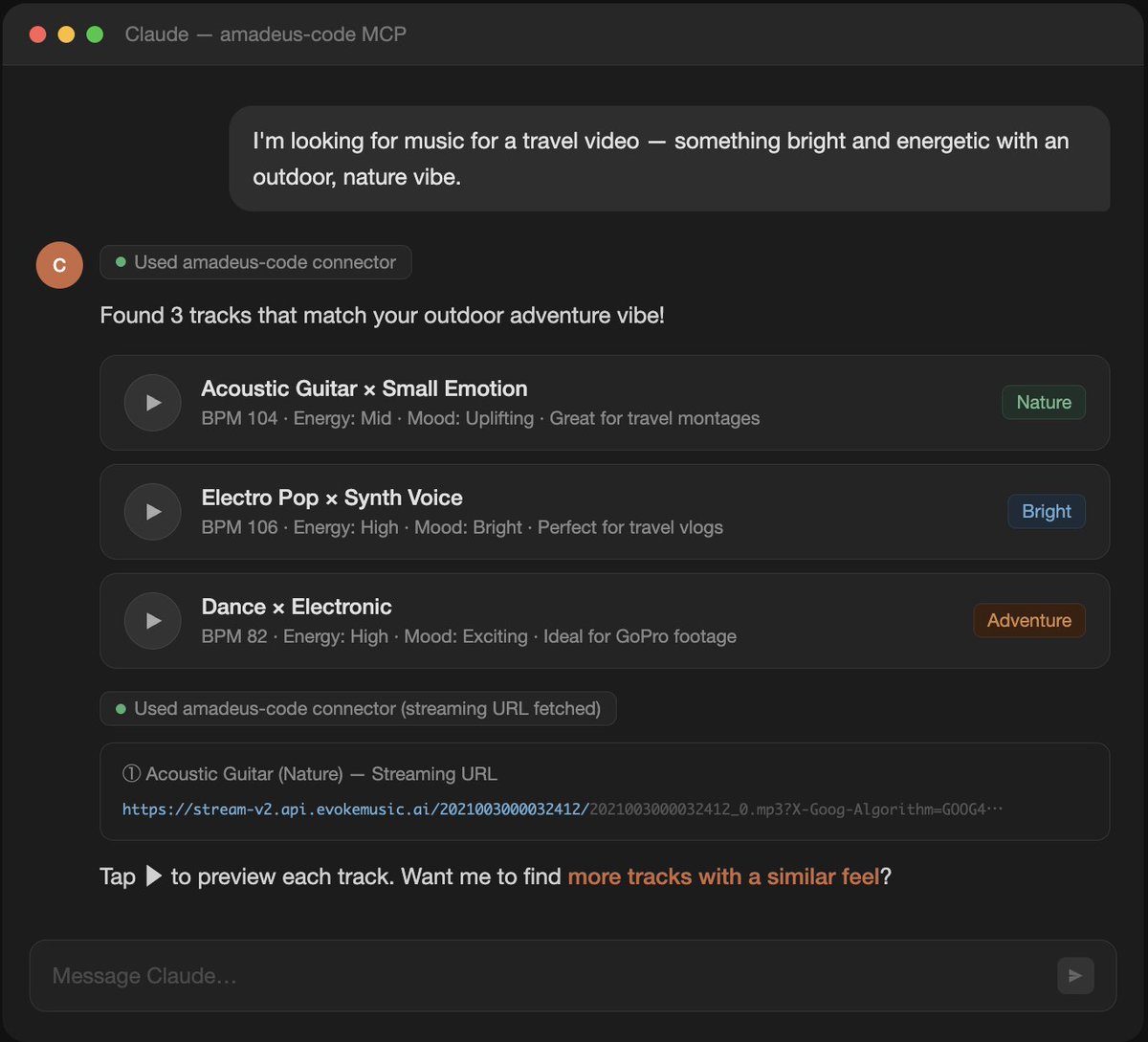The height and width of the screenshot is (1042, 1148).
Task: Open the Electro Pop × Synth Voice card title
Action: pos(332,498)
